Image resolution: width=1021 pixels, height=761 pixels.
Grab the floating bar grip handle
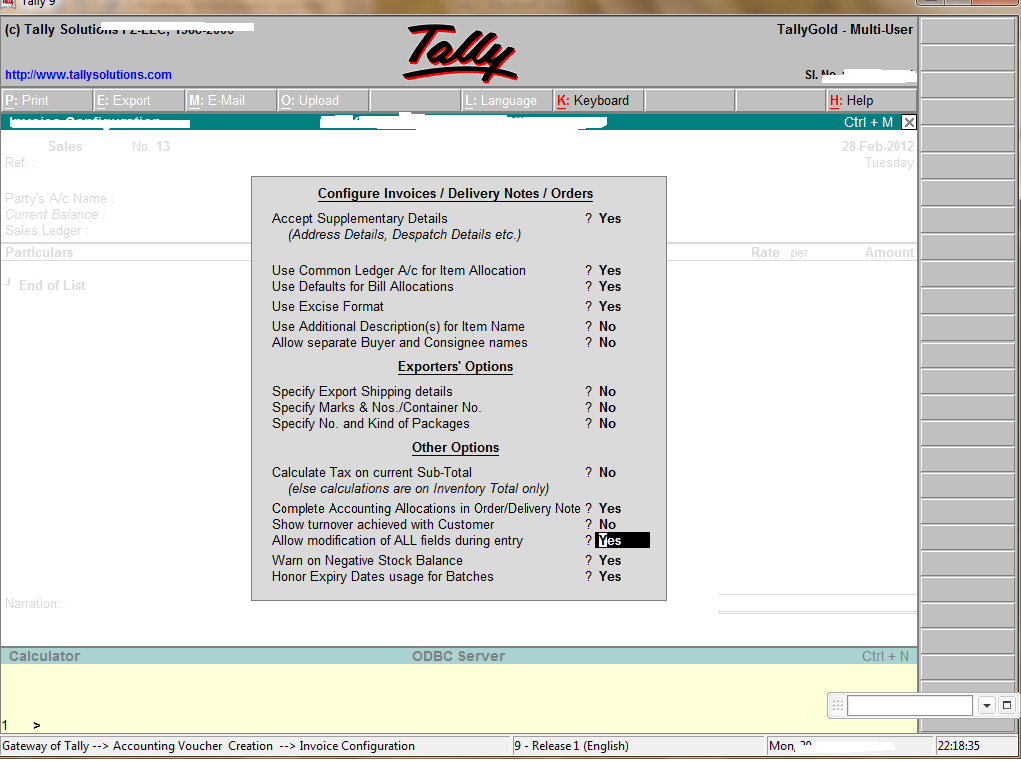click(x=837, y=705)
